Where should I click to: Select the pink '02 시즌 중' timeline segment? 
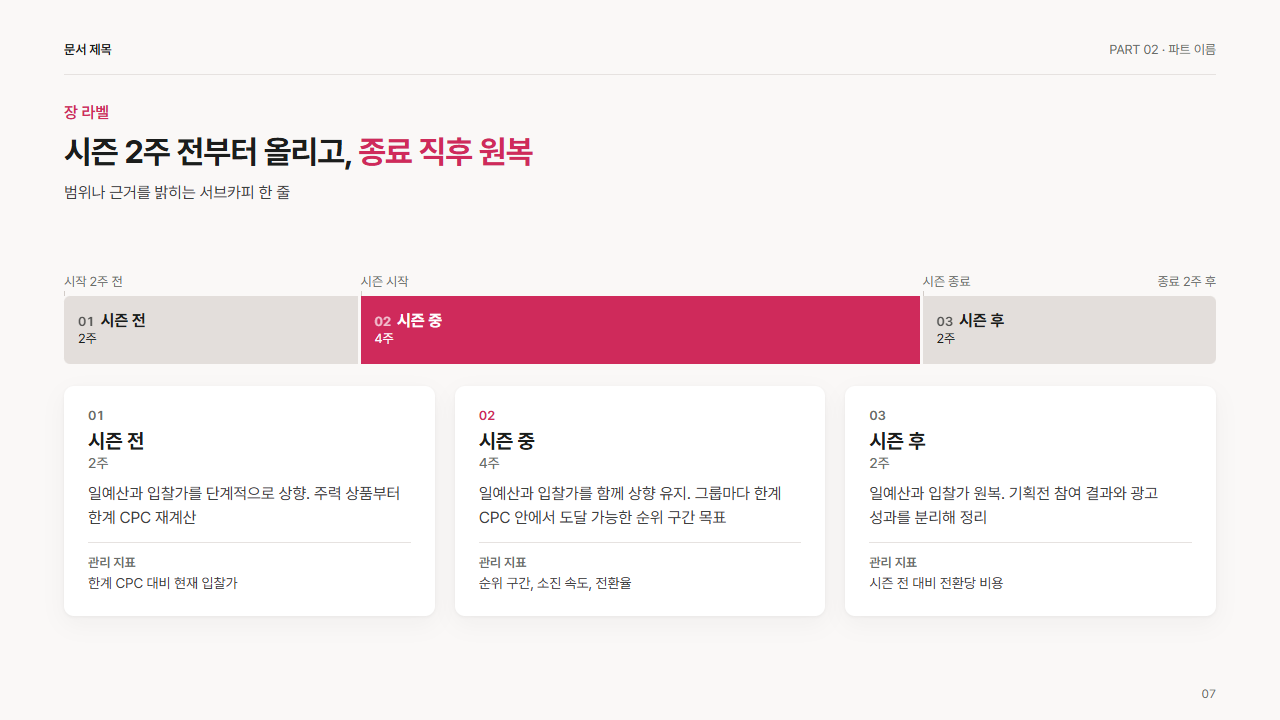[640, 330]
